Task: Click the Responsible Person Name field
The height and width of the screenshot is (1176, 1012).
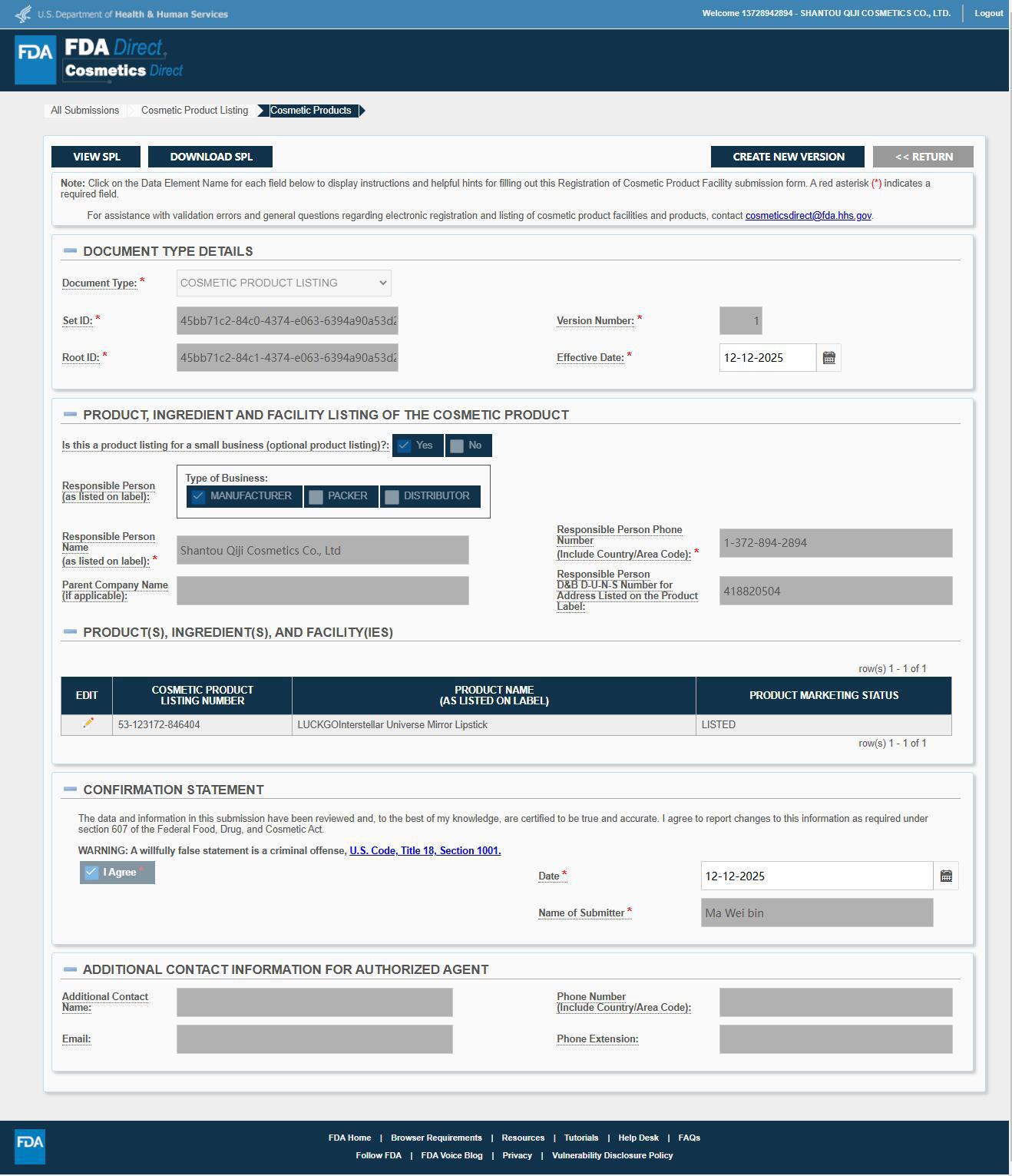Action: (x=322, y=550)
